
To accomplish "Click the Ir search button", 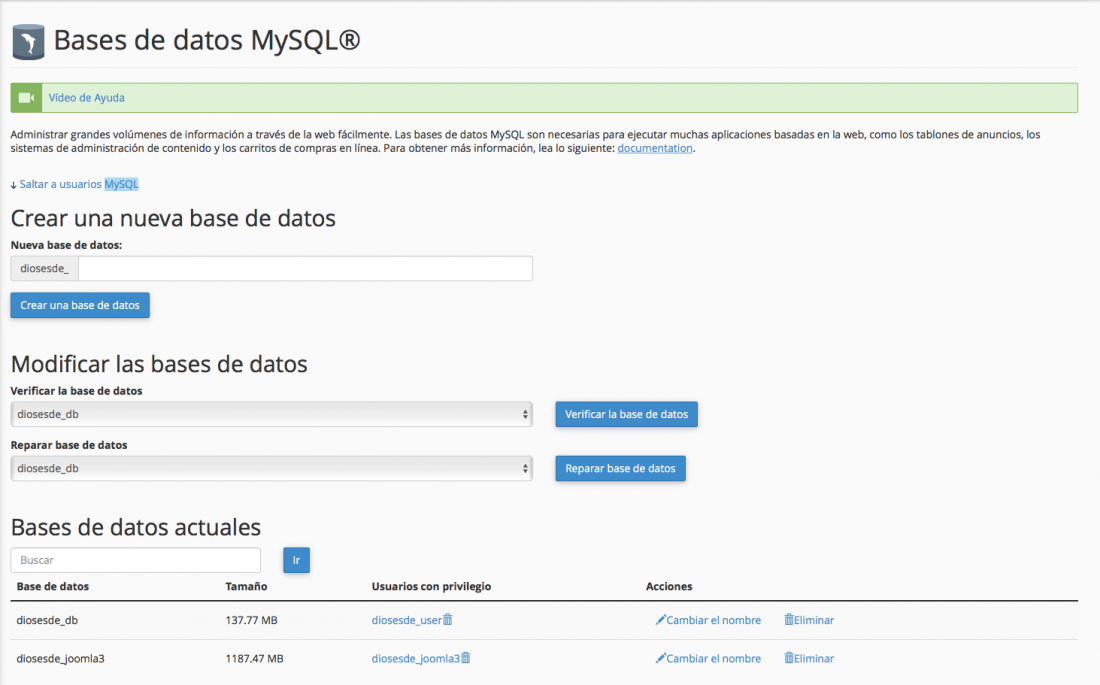I will pyautogui.click(x=296, y=560).
